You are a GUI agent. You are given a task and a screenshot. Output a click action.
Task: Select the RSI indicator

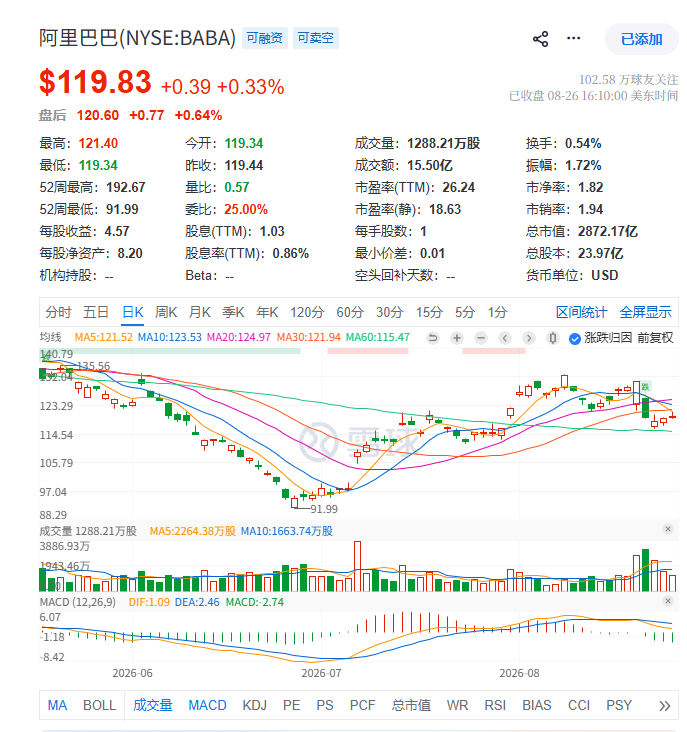(x=495, y=705)
